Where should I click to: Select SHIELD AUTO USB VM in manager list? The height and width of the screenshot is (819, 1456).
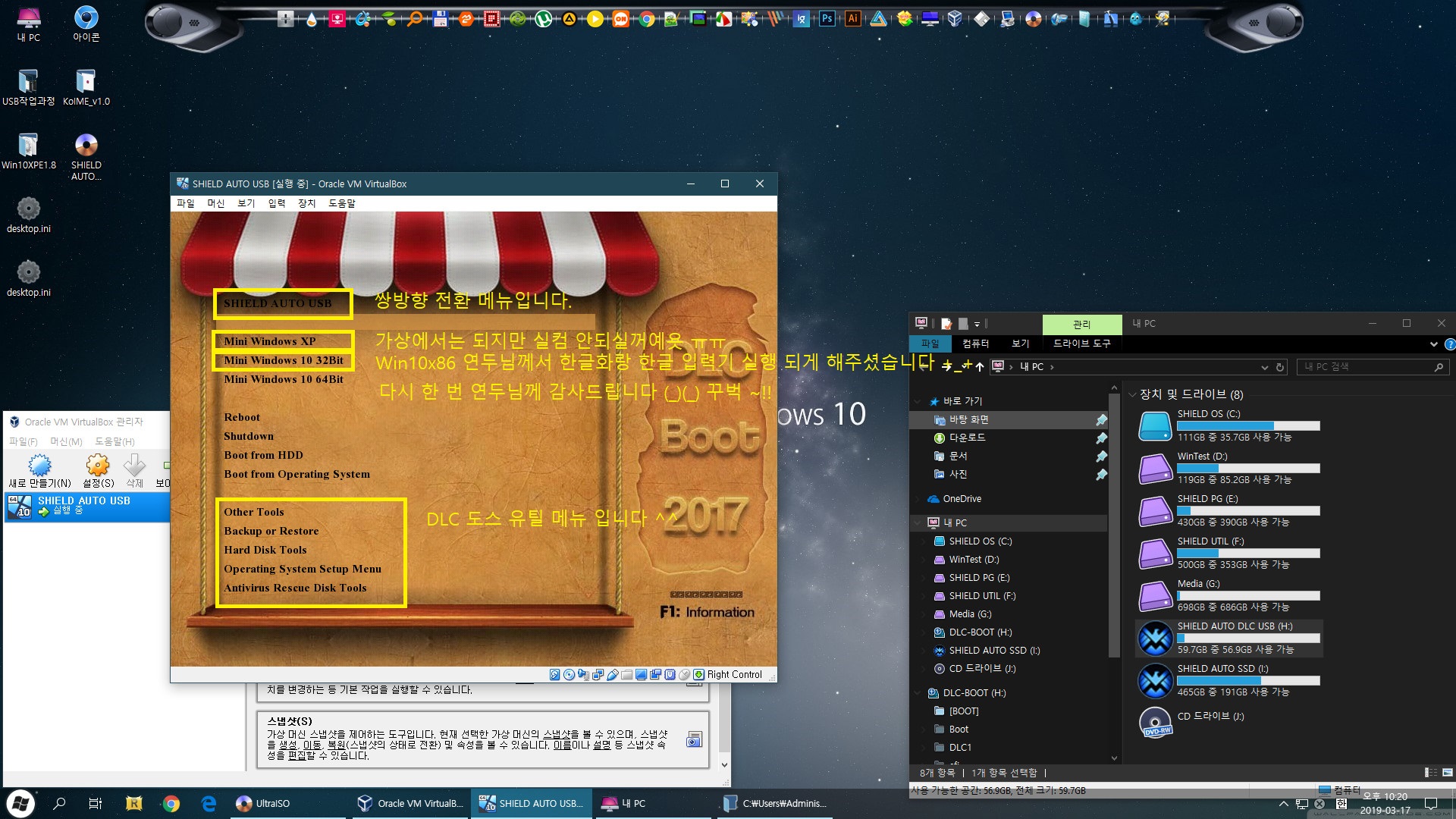pos(87,507)
